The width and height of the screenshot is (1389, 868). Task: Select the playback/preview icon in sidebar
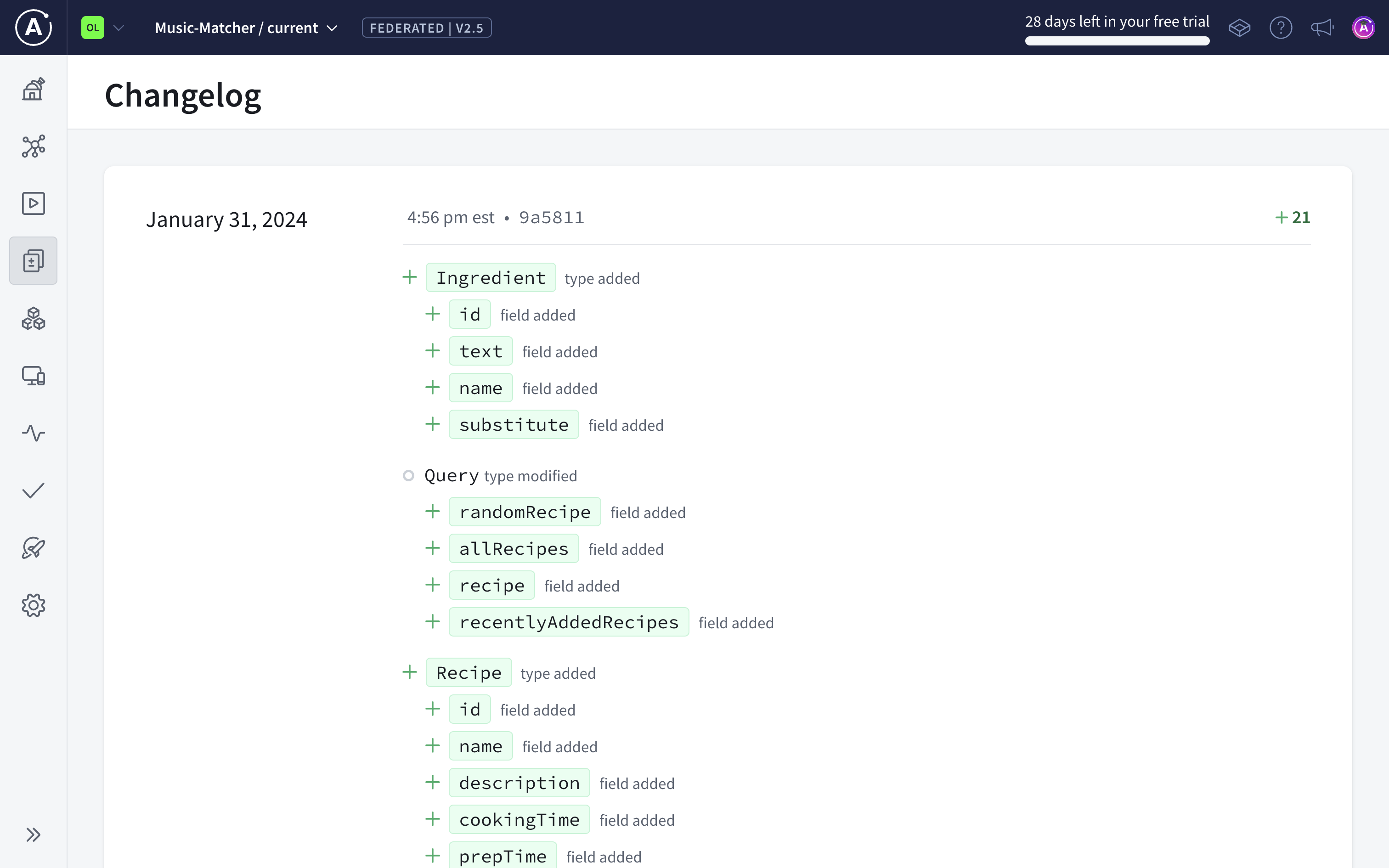tap(33, 204)
